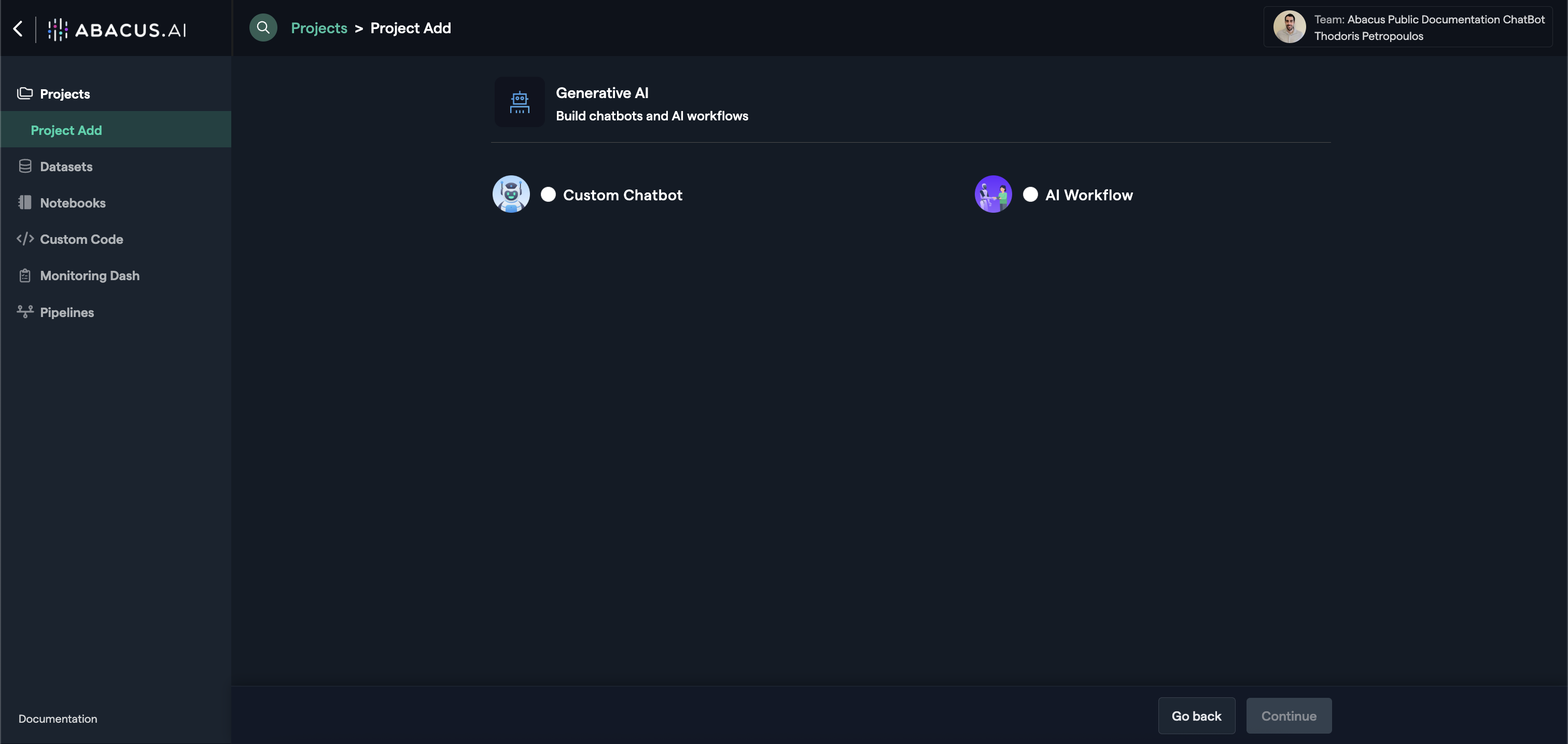Select the AI Workflow radio button
Image resolution: width=1568 pixels, height=744 pixels.
coord(1030,194)
